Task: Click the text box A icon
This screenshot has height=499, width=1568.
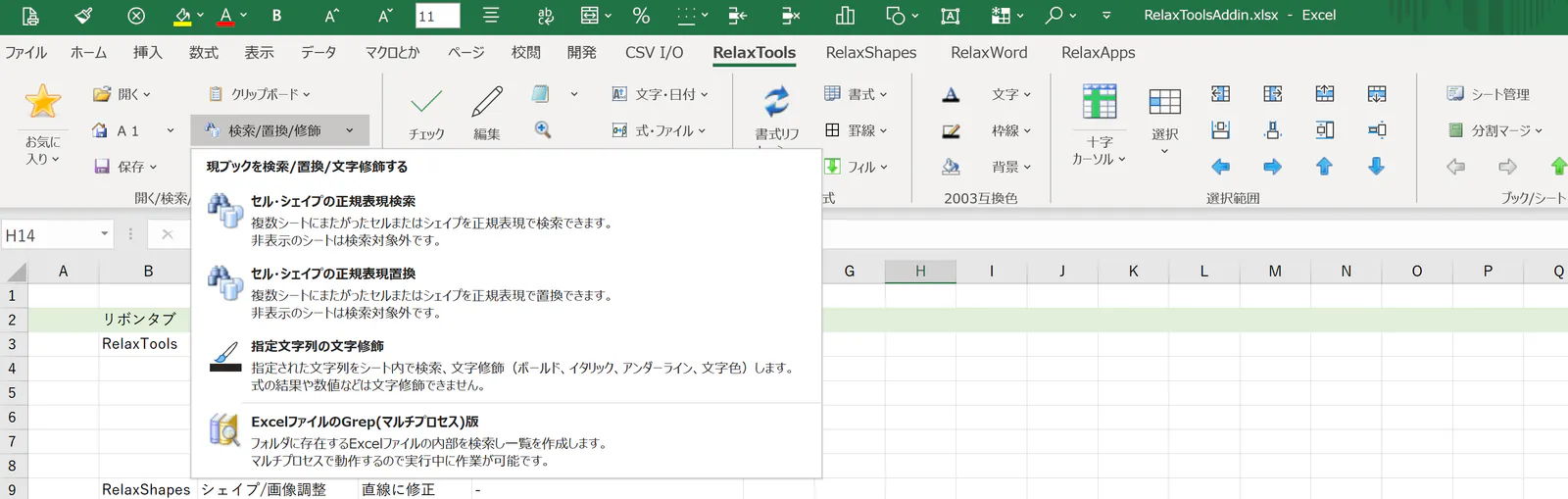Action: click(950, 16)
